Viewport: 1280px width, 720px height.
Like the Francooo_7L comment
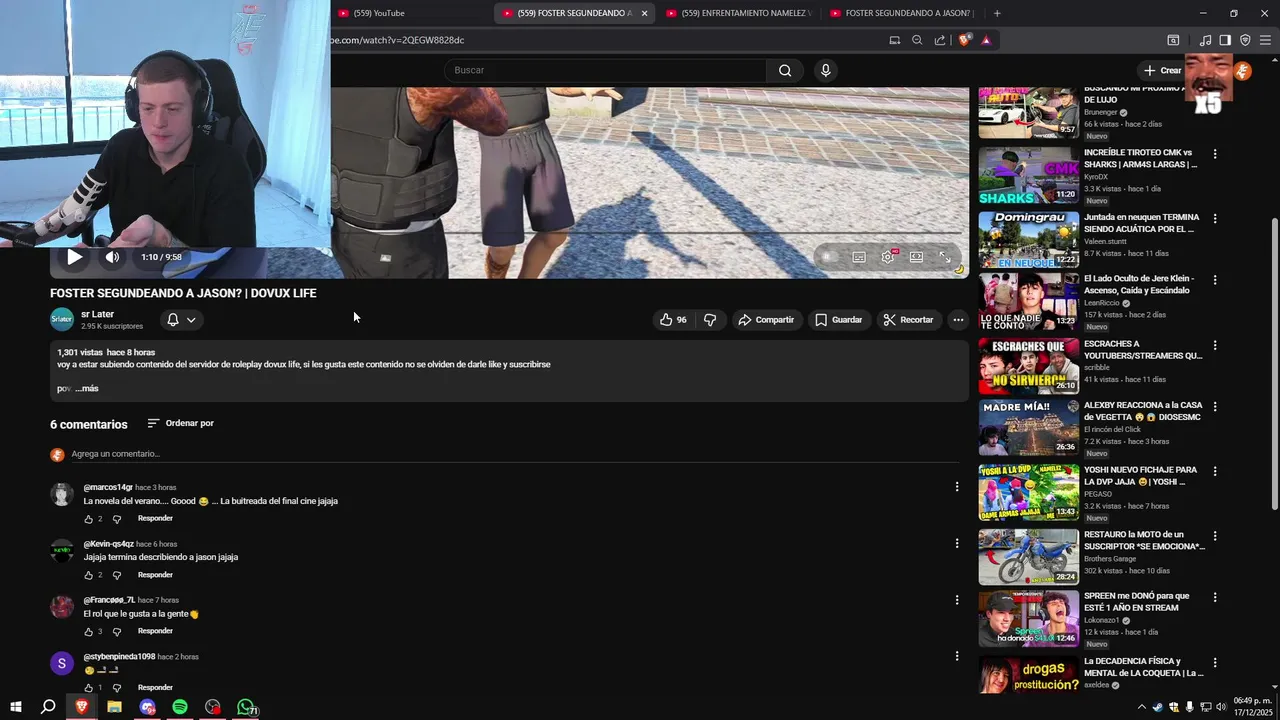[x=88, y=632]
